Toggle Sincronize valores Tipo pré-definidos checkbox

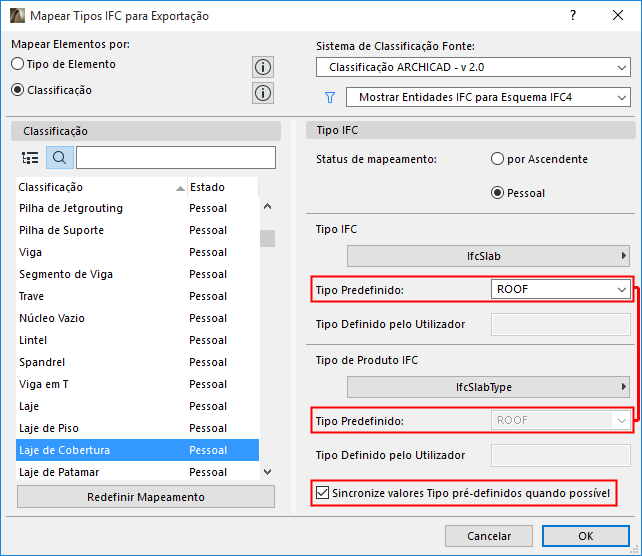(322, 493)
